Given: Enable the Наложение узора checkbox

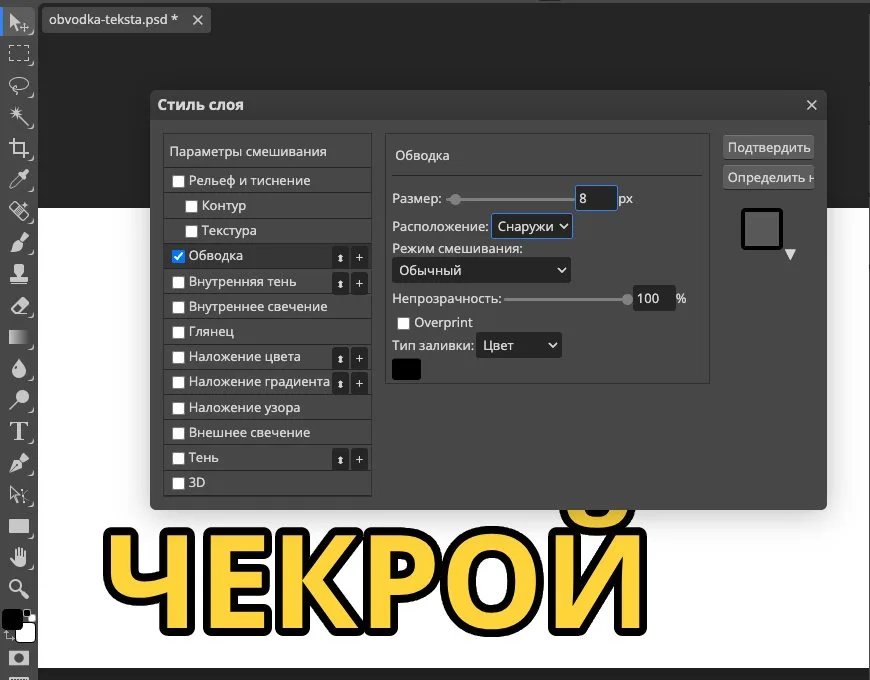Looking at the screenshot, I should click(178, 408).
